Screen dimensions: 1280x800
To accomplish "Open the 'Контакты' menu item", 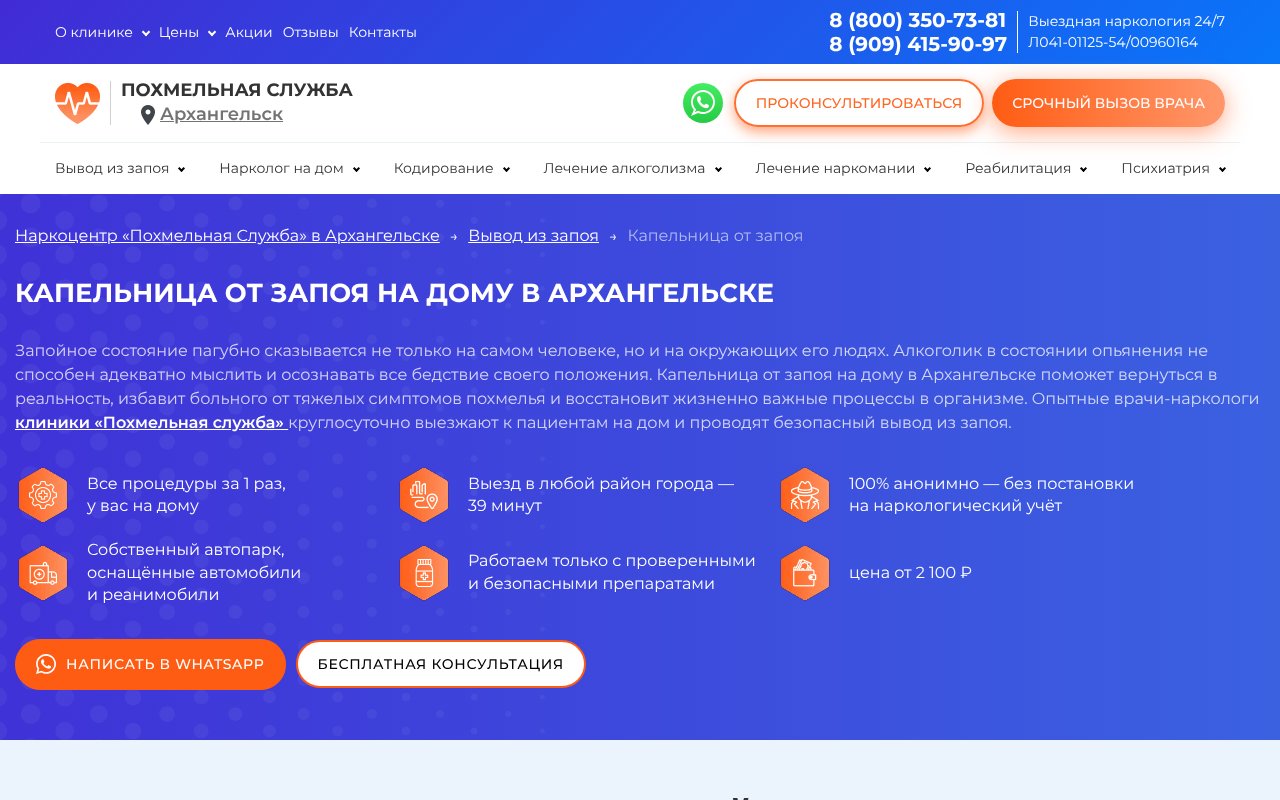I will point(382,32).
